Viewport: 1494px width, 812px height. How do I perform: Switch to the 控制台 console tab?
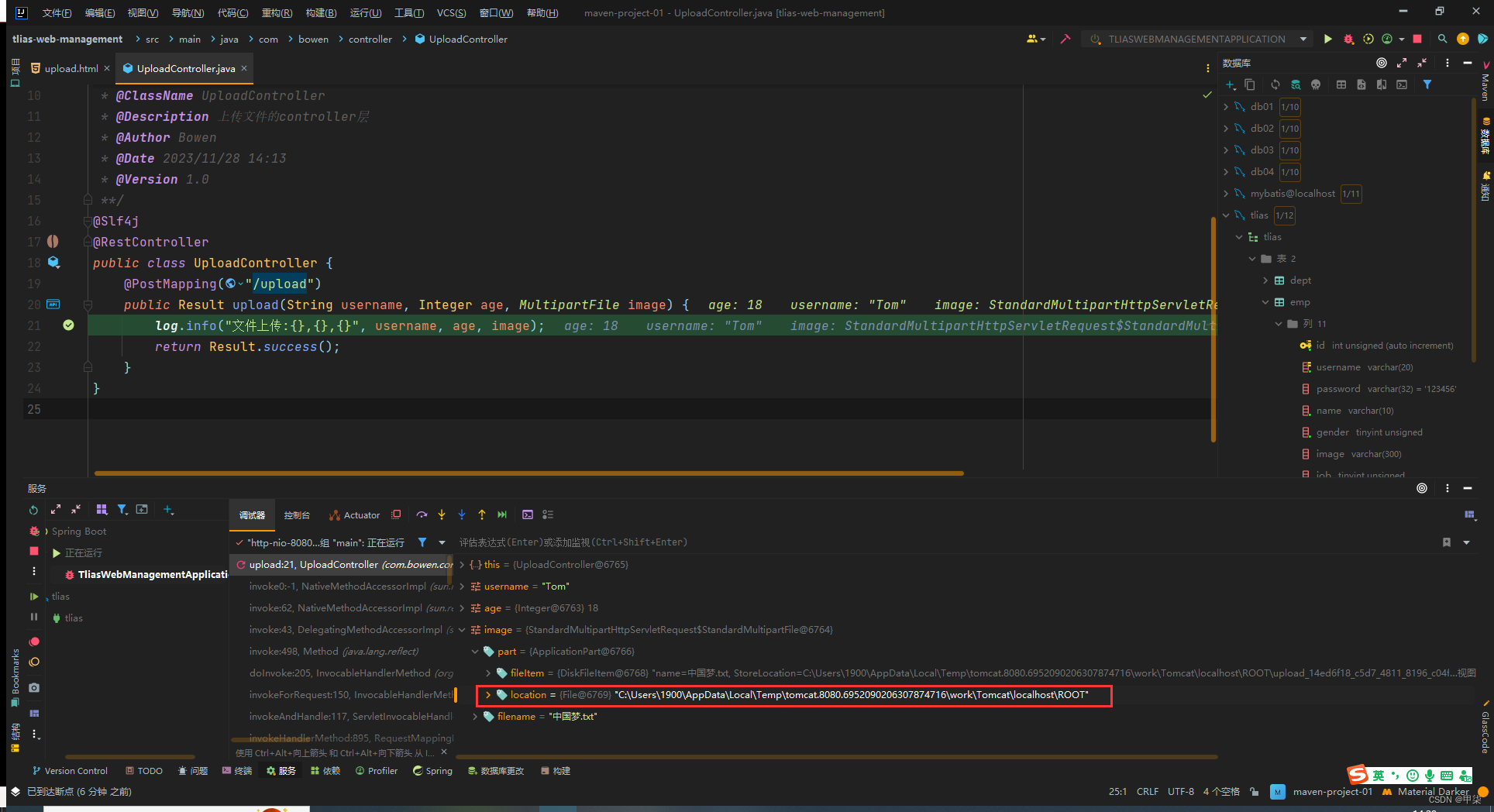tap(297, 514)
